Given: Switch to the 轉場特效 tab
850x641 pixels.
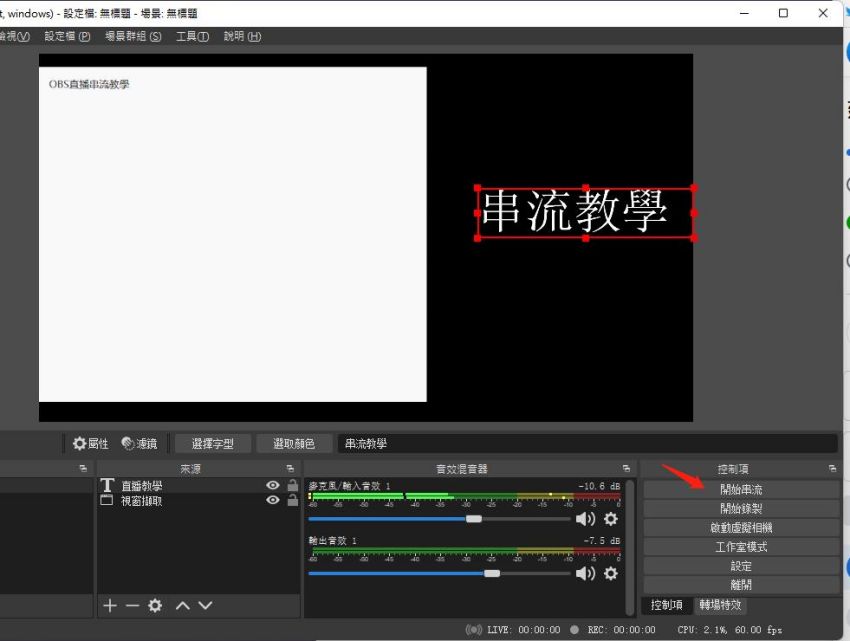Looking at the screenshot, I should pos(720,605).
